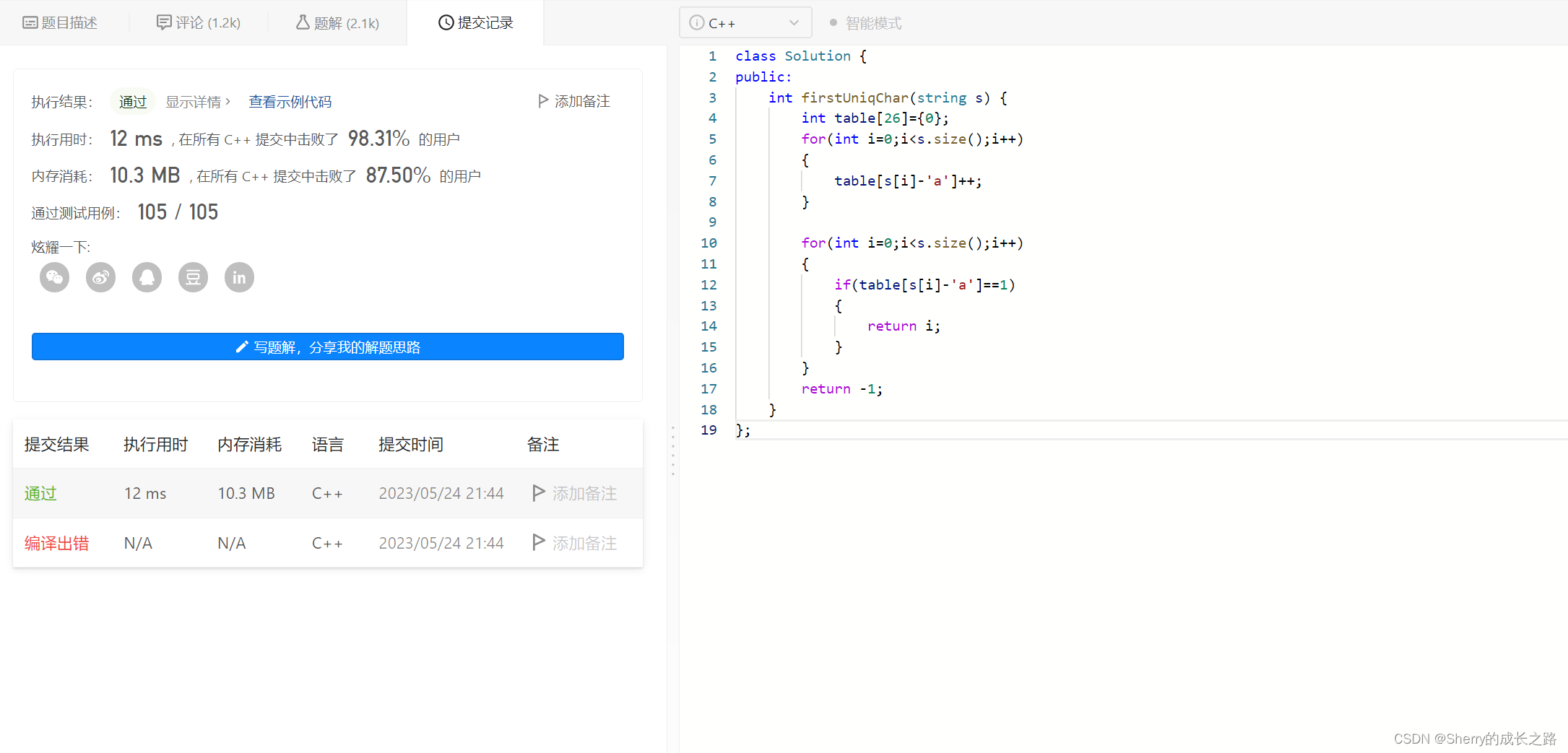
Task: Click the 备注 column header
Action: coord(543,444)
